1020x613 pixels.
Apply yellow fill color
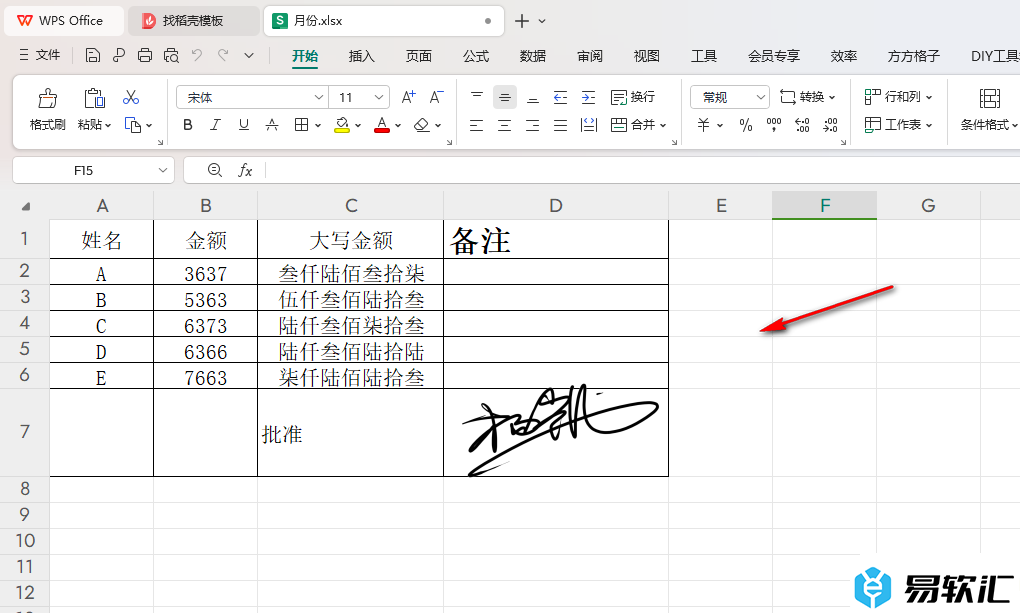(x=342, y=125)
